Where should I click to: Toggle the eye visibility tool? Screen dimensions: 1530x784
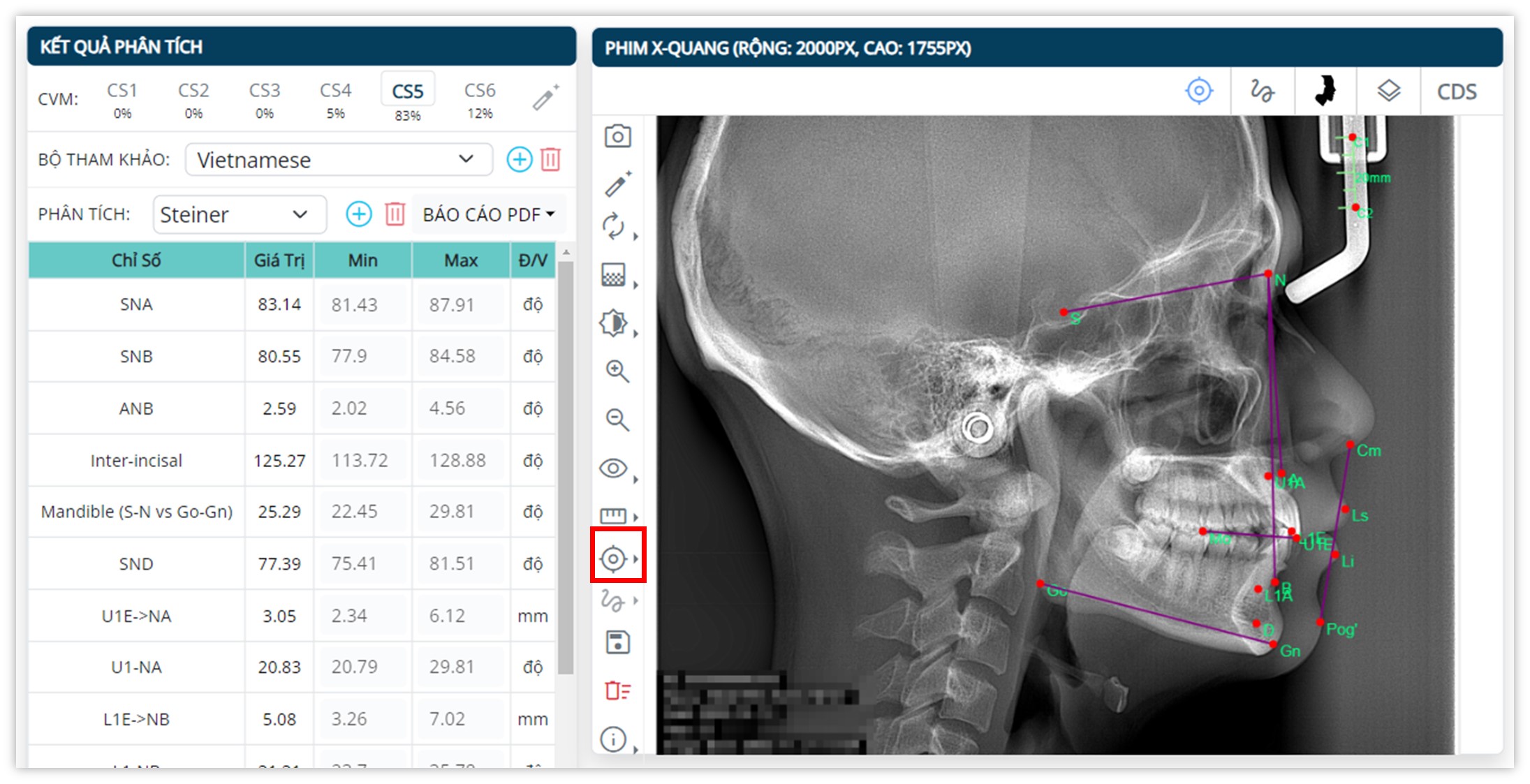613,468
